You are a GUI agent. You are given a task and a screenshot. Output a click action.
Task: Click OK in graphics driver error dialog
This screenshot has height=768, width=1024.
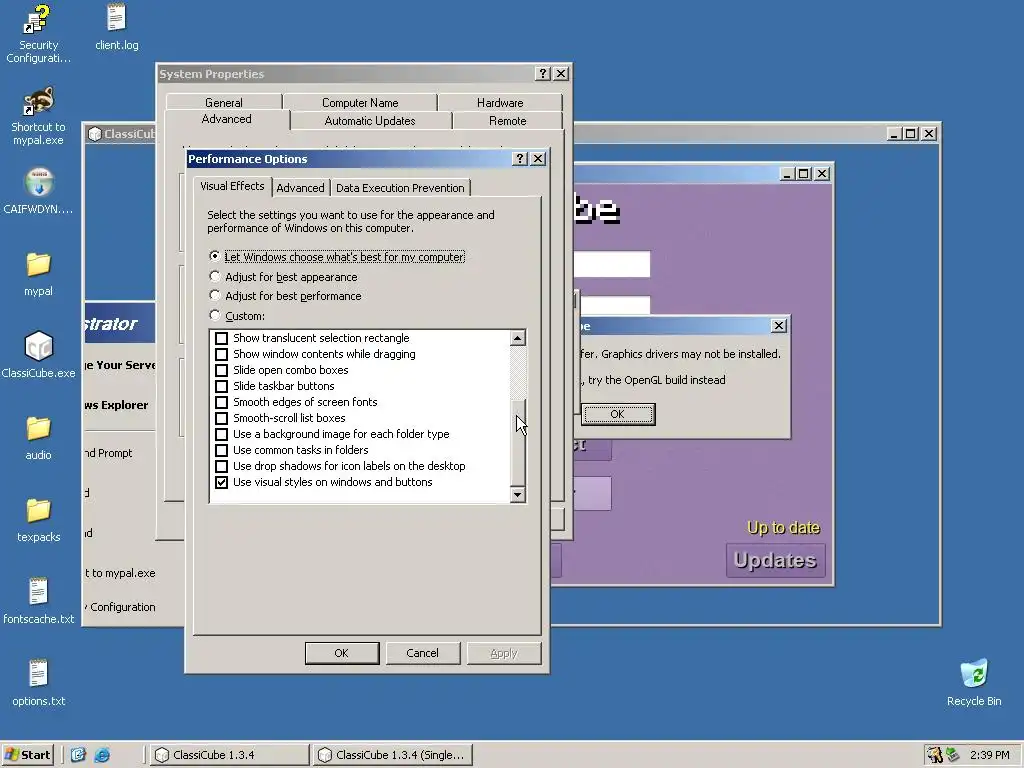(618, 414)
